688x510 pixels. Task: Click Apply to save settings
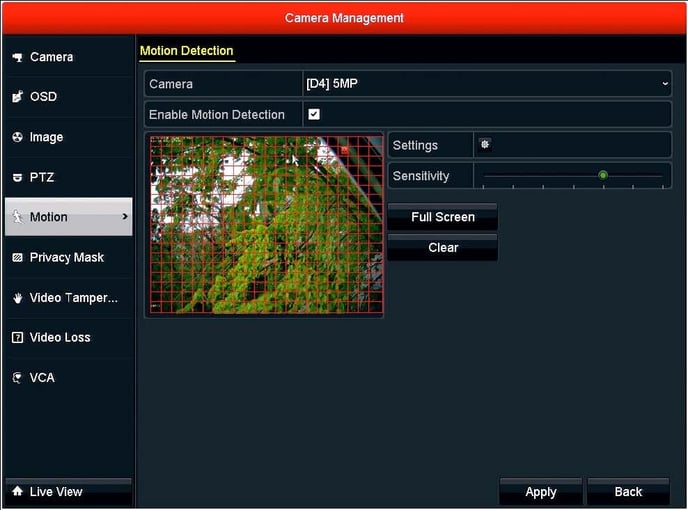point(541,492)
